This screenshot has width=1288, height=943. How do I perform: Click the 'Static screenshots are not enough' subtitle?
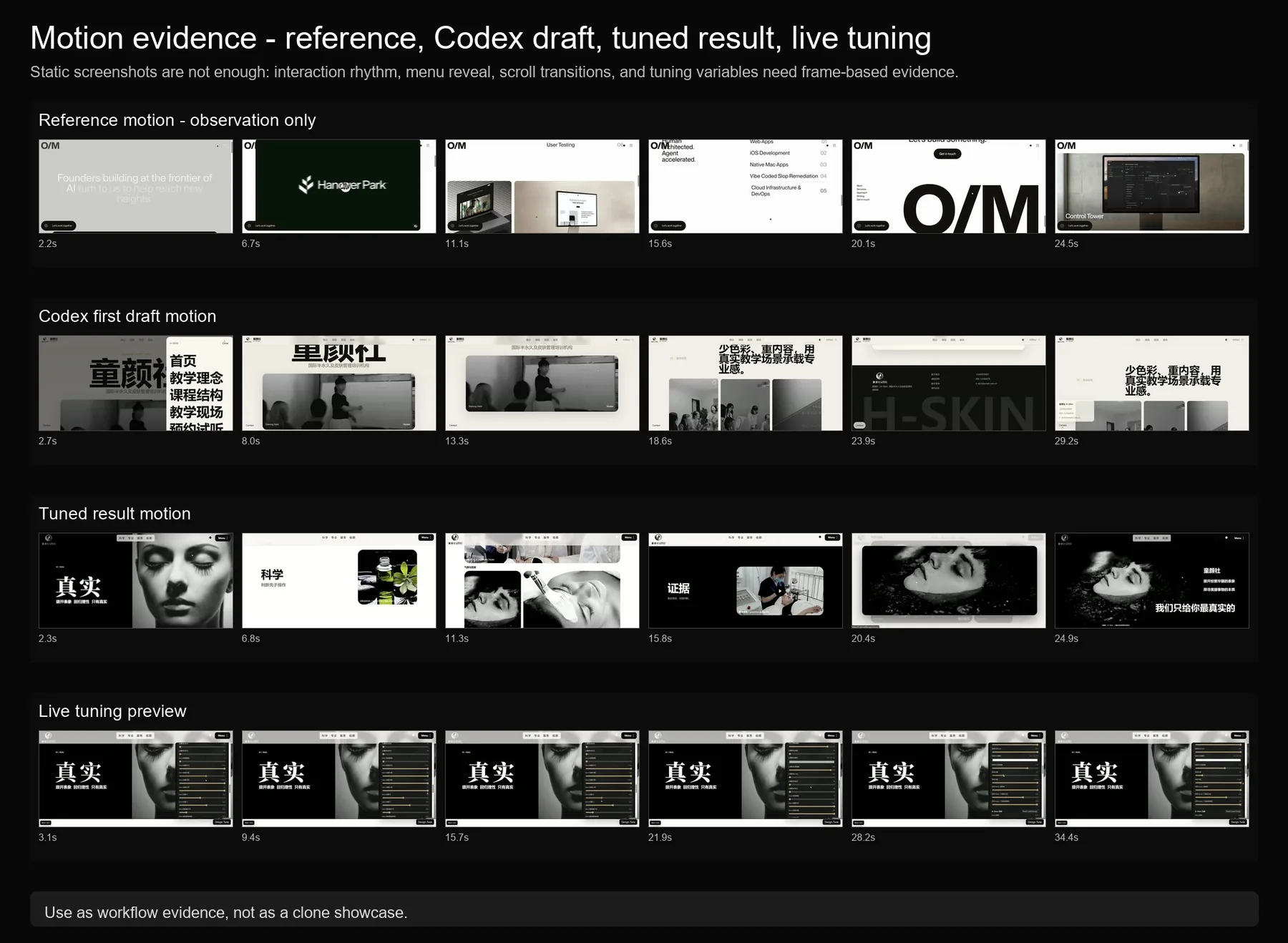pyautogui.click(x=494, y=72)
